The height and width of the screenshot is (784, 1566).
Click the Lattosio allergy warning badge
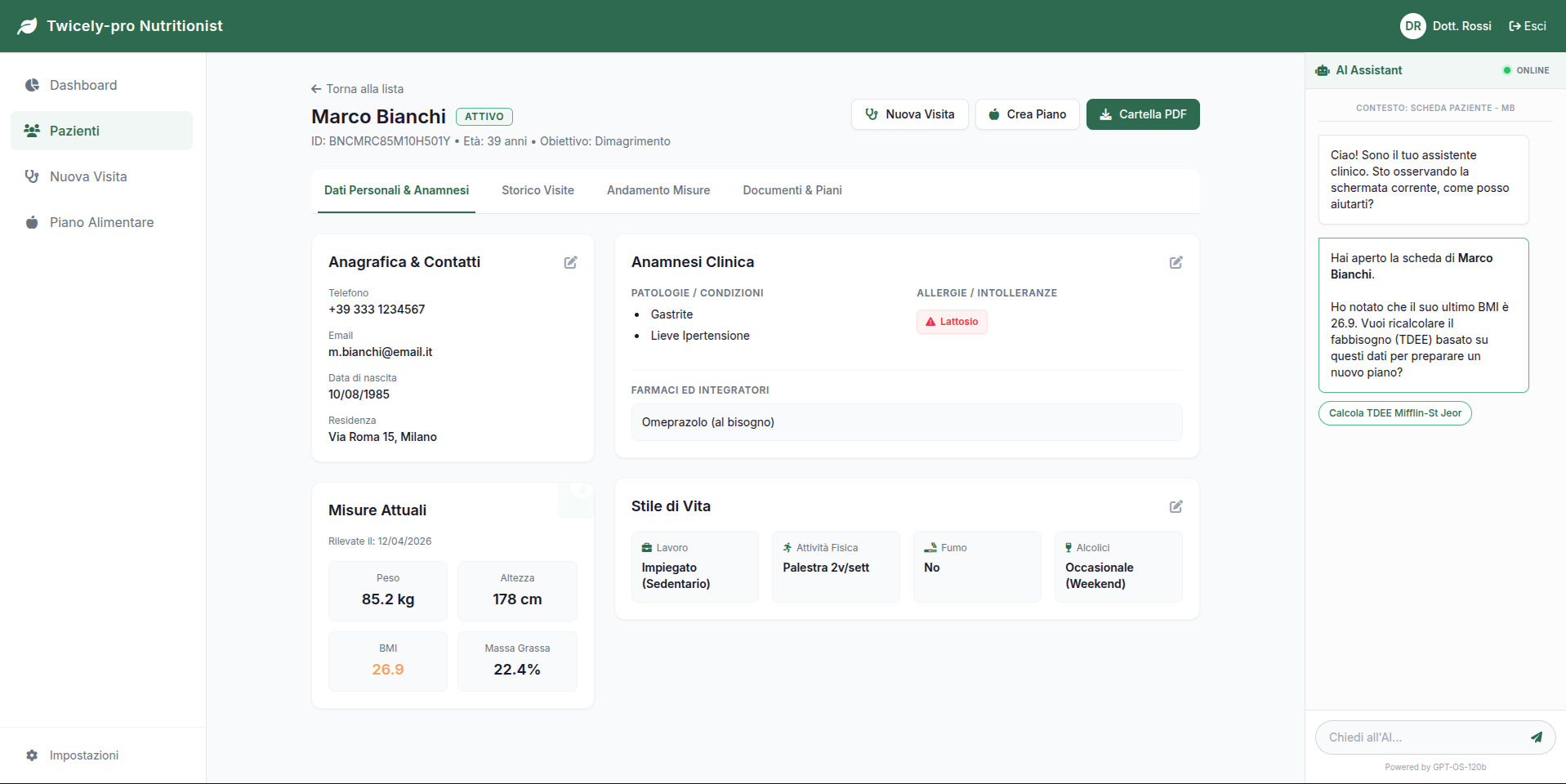[952, 322]
